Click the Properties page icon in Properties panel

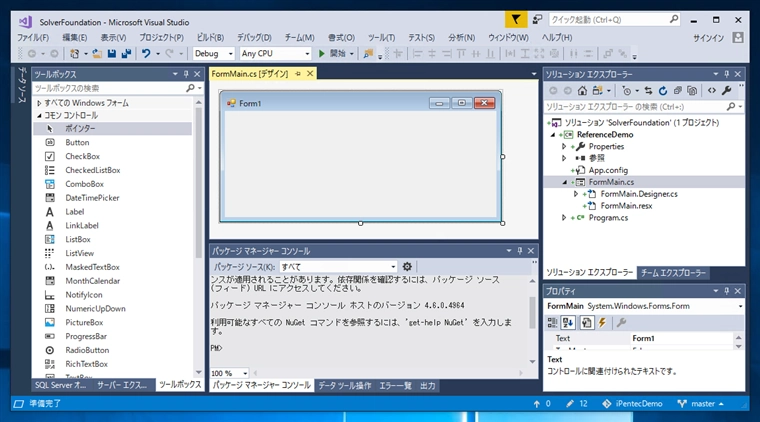(586, 322)
